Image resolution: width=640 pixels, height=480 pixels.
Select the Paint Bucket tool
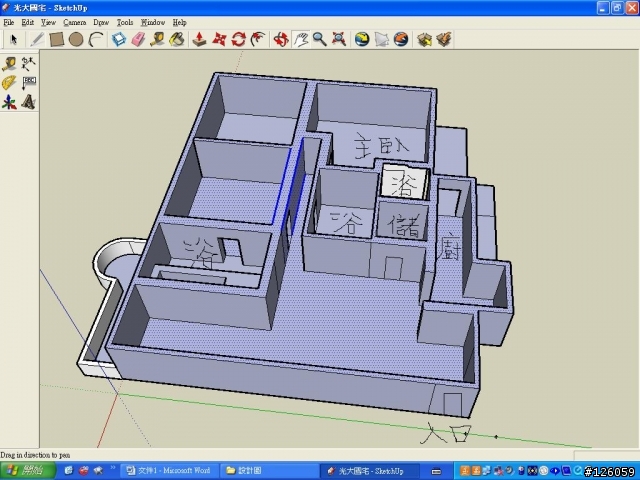(177, 40)
